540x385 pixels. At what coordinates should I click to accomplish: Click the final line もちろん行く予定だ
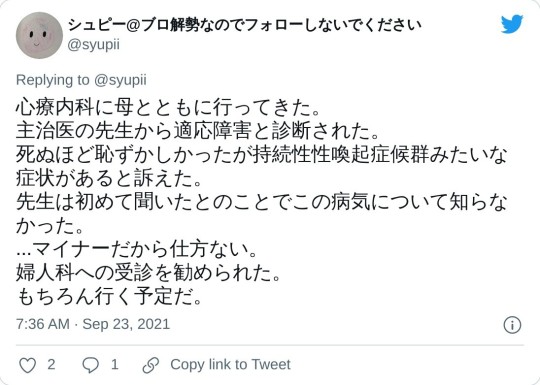[109, 296]
